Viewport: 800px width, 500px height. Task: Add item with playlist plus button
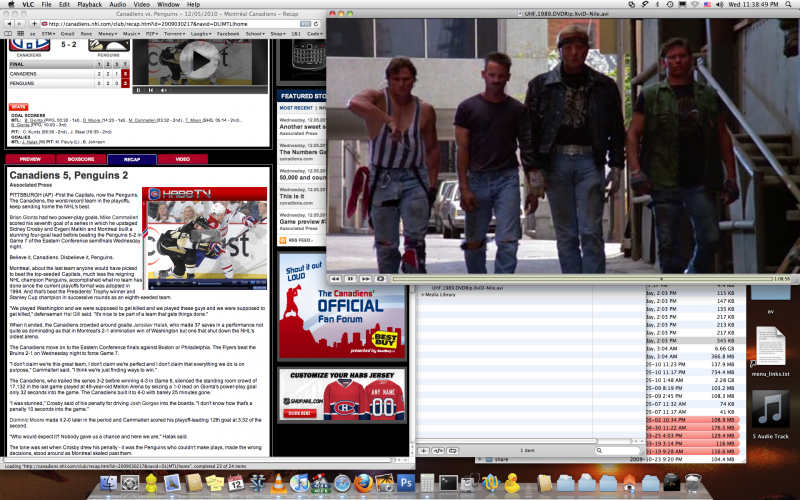pos(423,451)
